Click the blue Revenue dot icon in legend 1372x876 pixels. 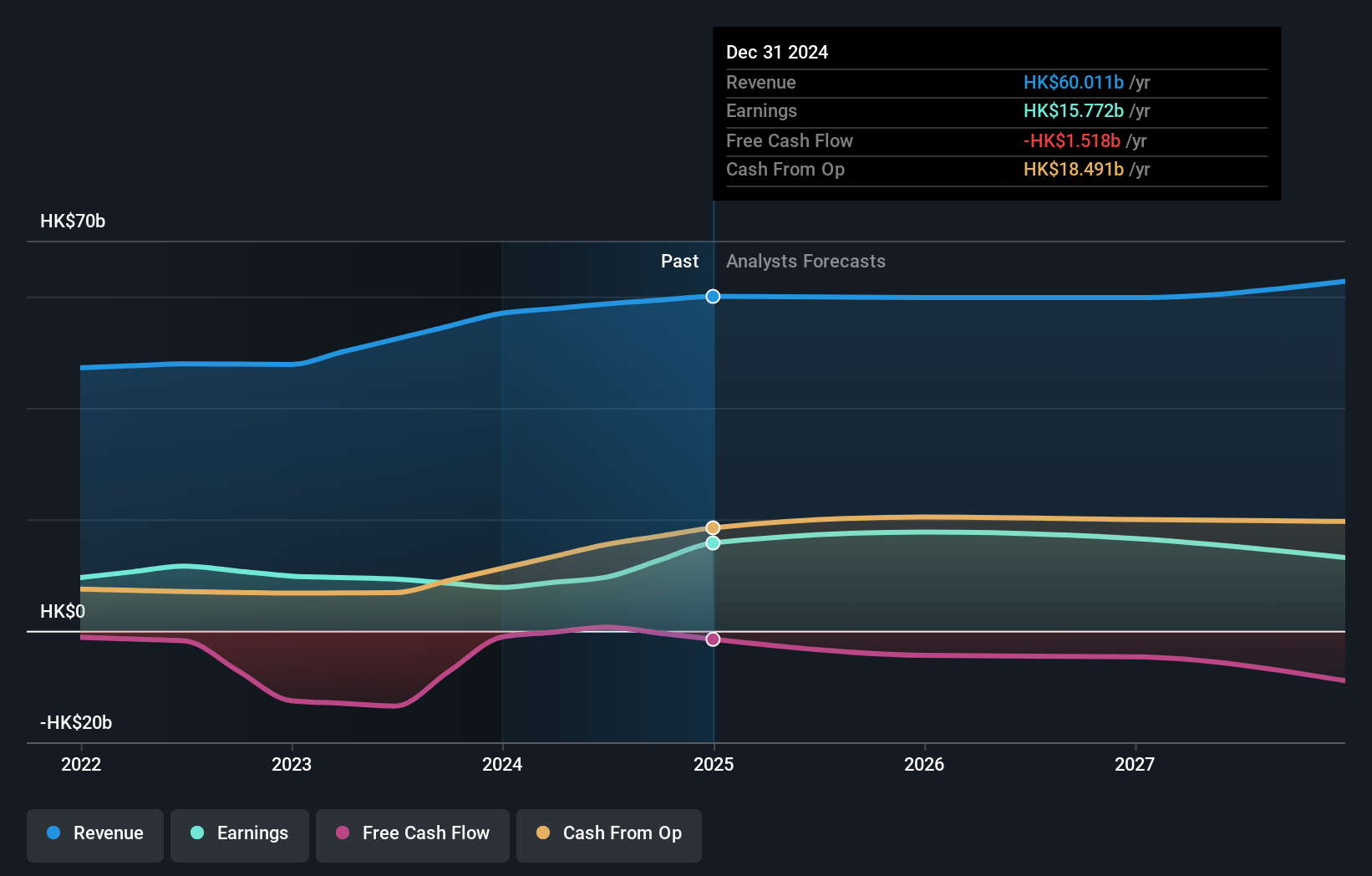click(53, 833)
